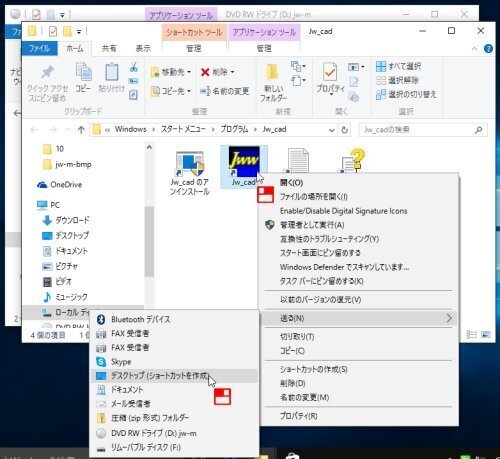The height and width of the screenshot is (459, 500).
Task: Open the new item dropdown in ribbon
Action: point(298,66)
